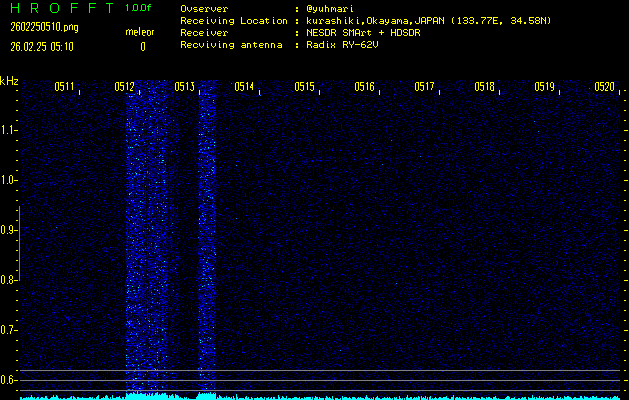The image size is (629, 400).
Task: Select the file name 2602250510.png
Action: point(44,27)
